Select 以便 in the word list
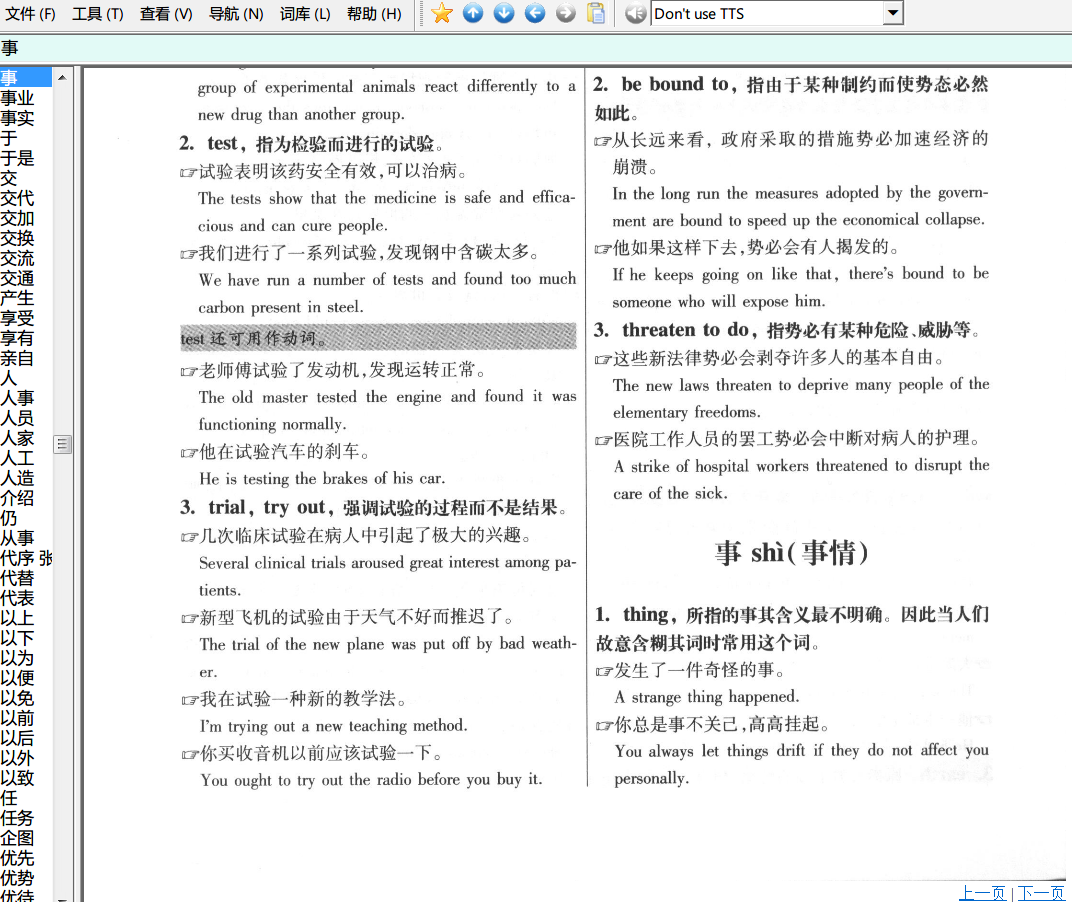 point(17,678)
